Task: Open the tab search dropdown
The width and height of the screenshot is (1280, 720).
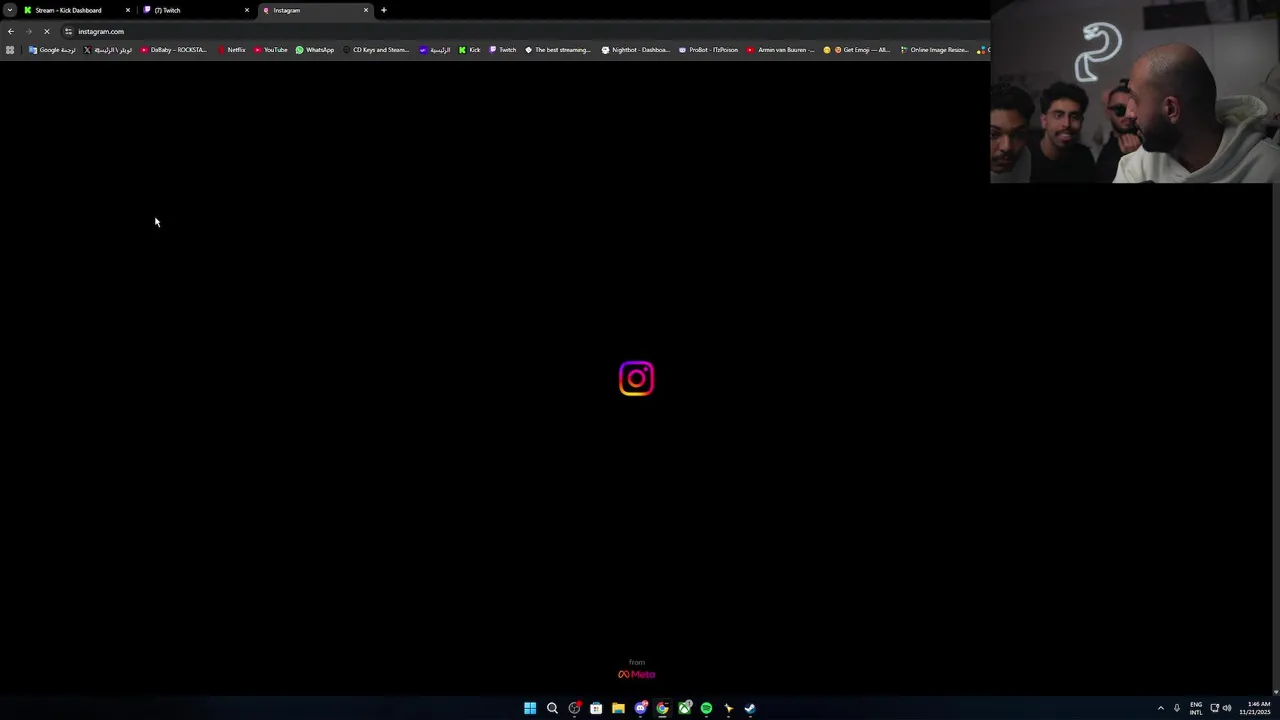Action: click(x=9, y=10)
